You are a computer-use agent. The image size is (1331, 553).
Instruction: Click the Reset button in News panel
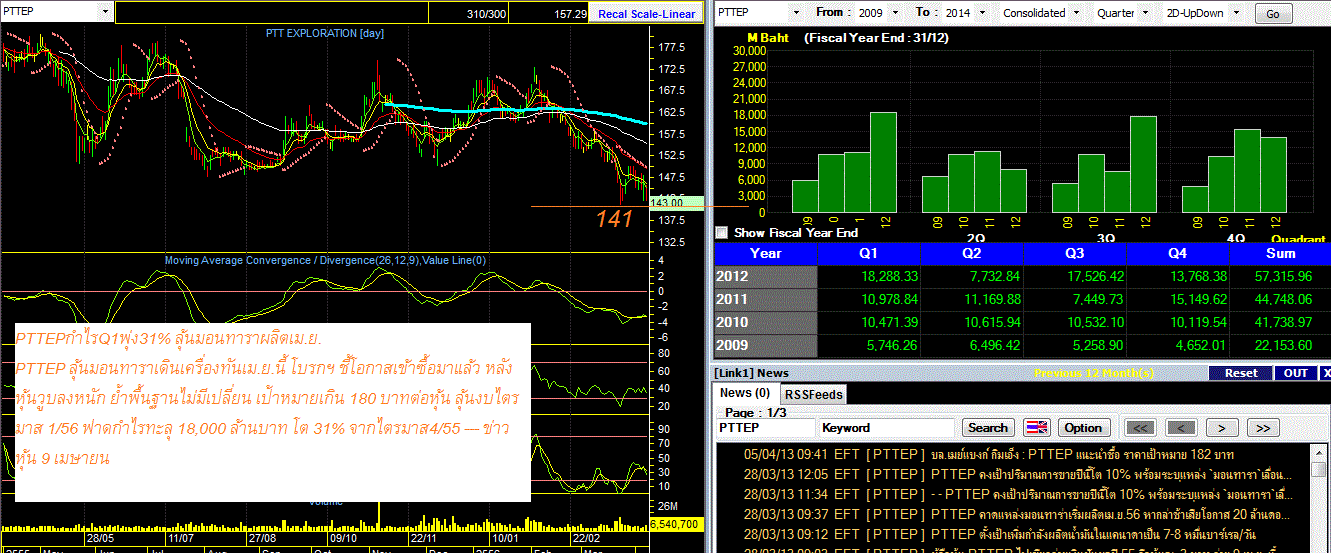click(1241, 373)
